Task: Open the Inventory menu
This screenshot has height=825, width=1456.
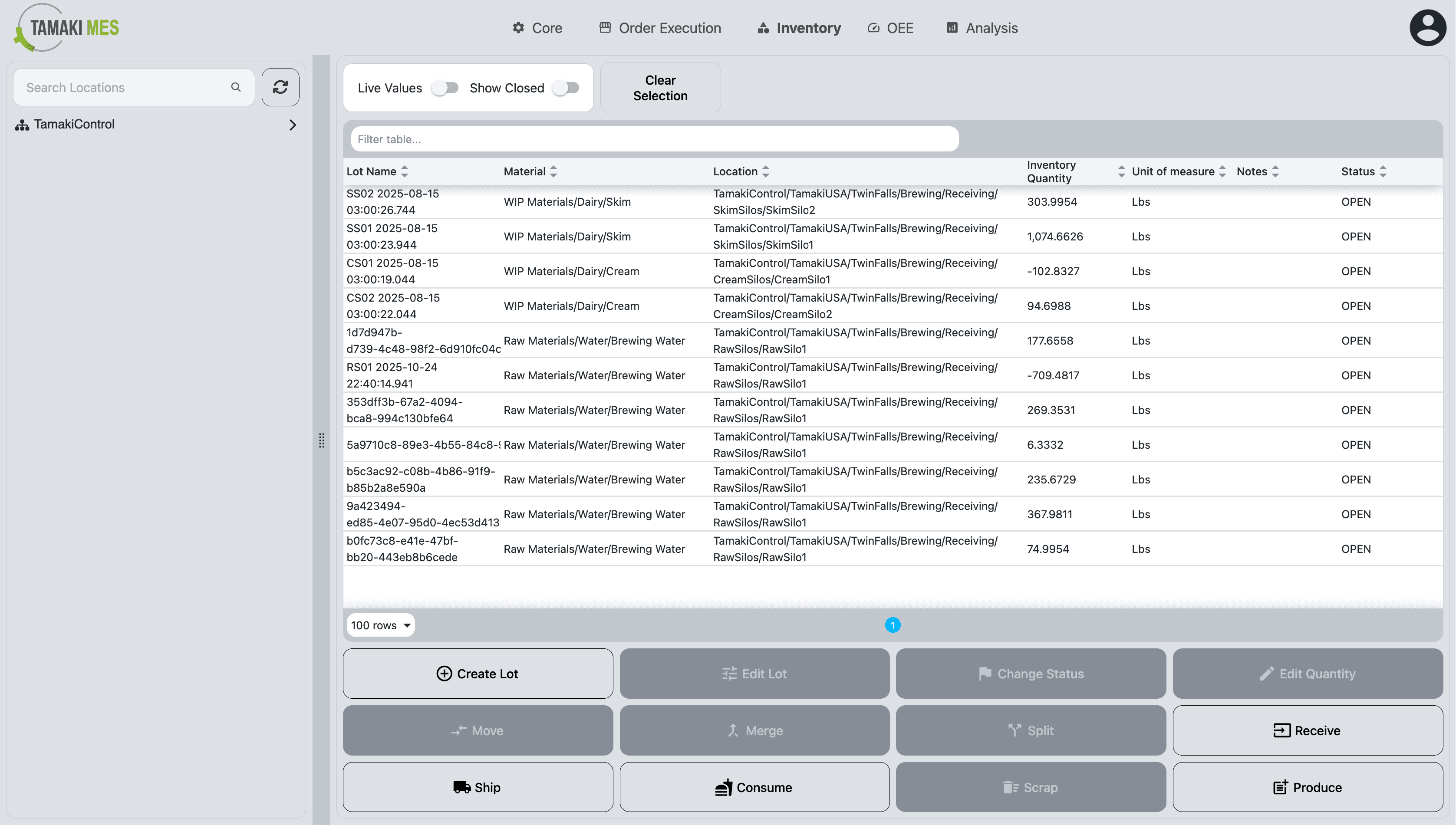Action: click(799, 28)
